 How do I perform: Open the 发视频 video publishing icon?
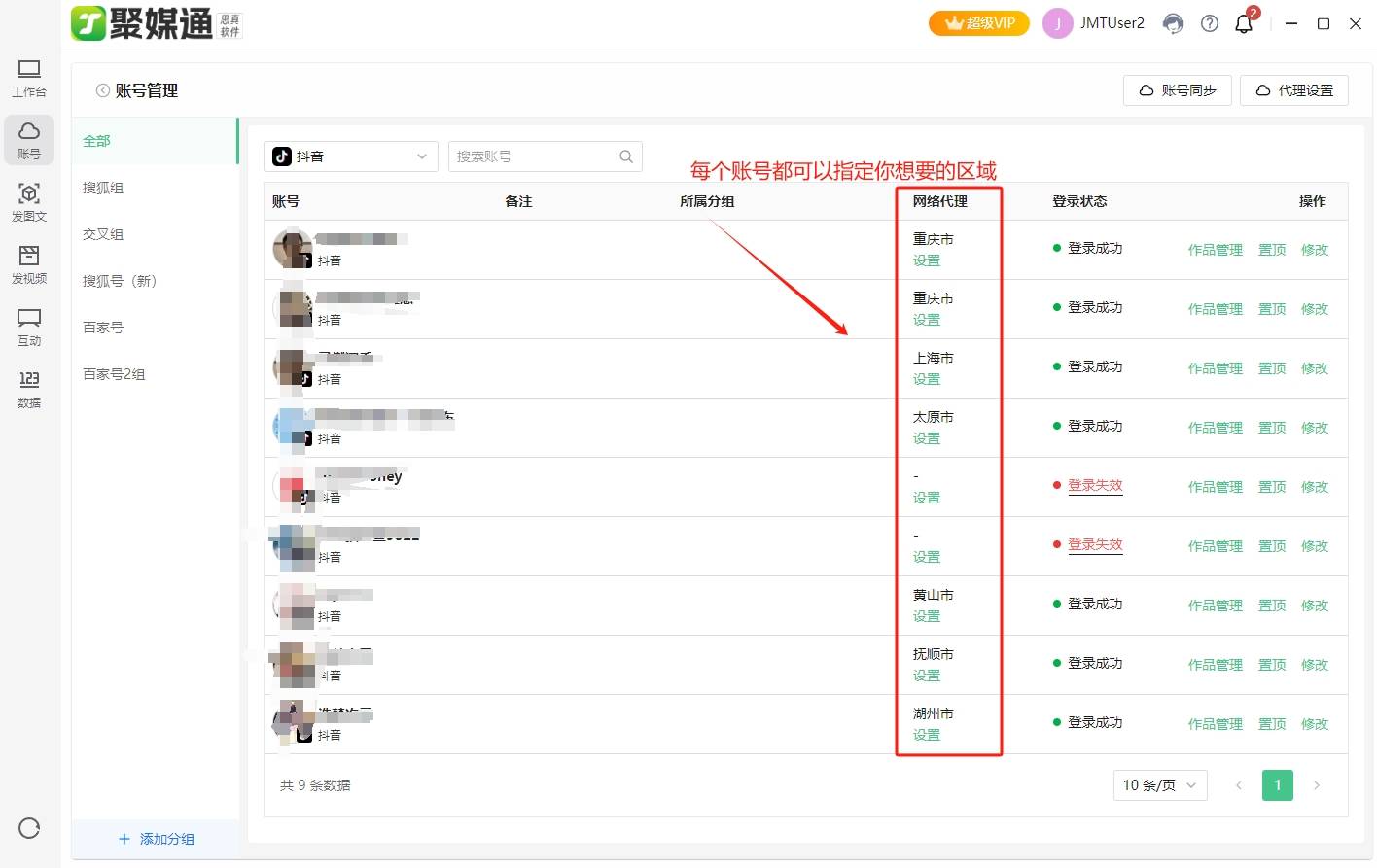(29, 263)
